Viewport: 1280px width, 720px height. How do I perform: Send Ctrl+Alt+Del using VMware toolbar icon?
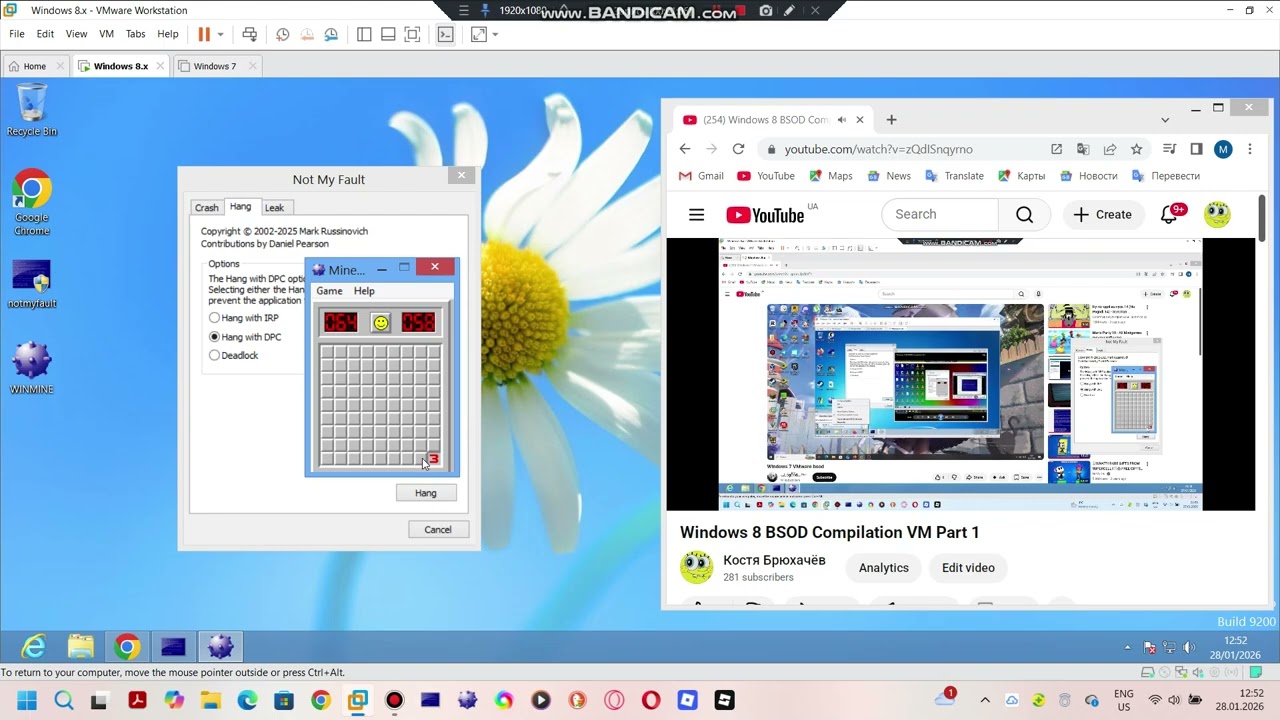250,34
